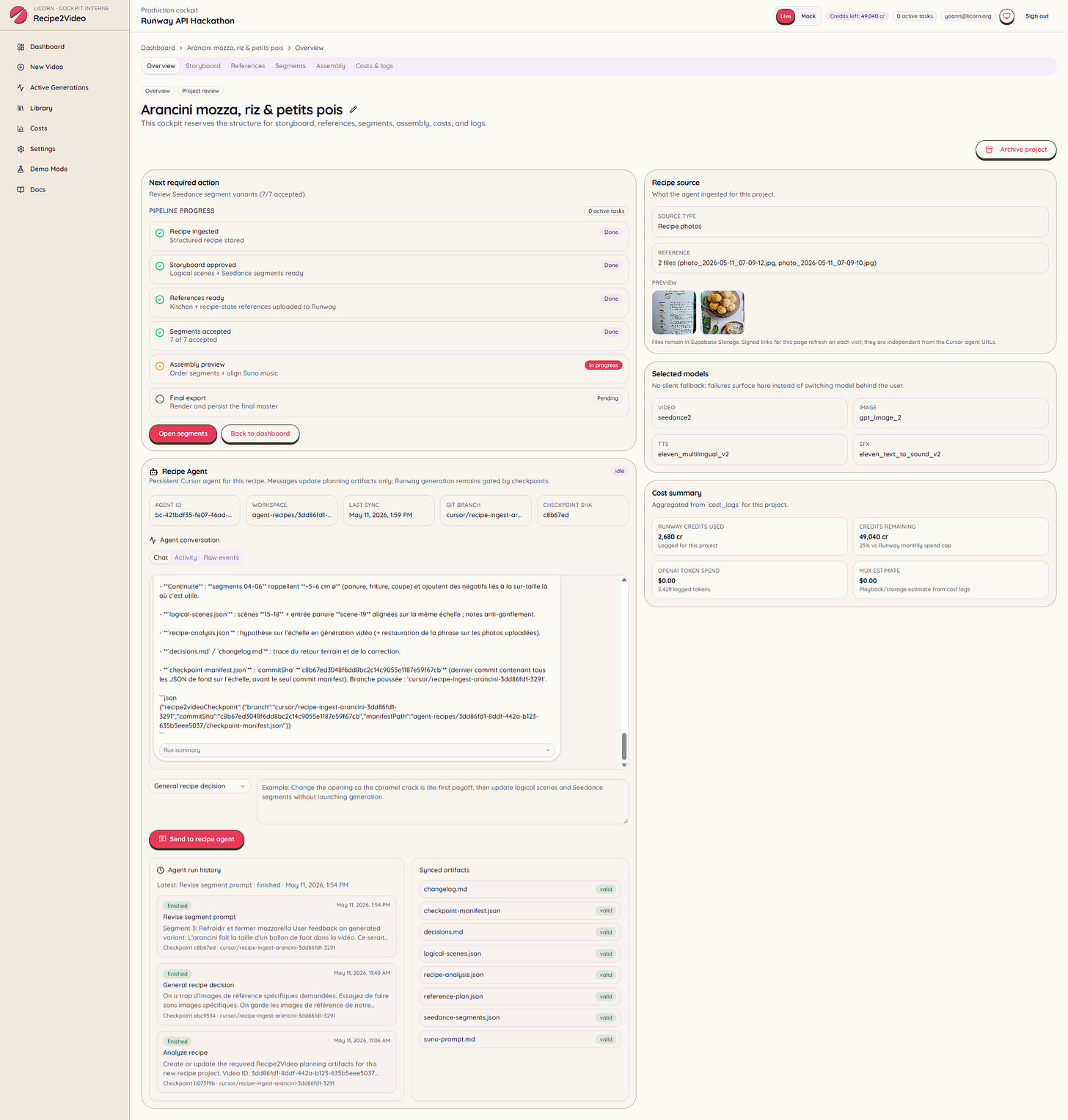1068x1120 pixels.
Task: Switch the agent conversation to Activity
Action: (186, 557)
